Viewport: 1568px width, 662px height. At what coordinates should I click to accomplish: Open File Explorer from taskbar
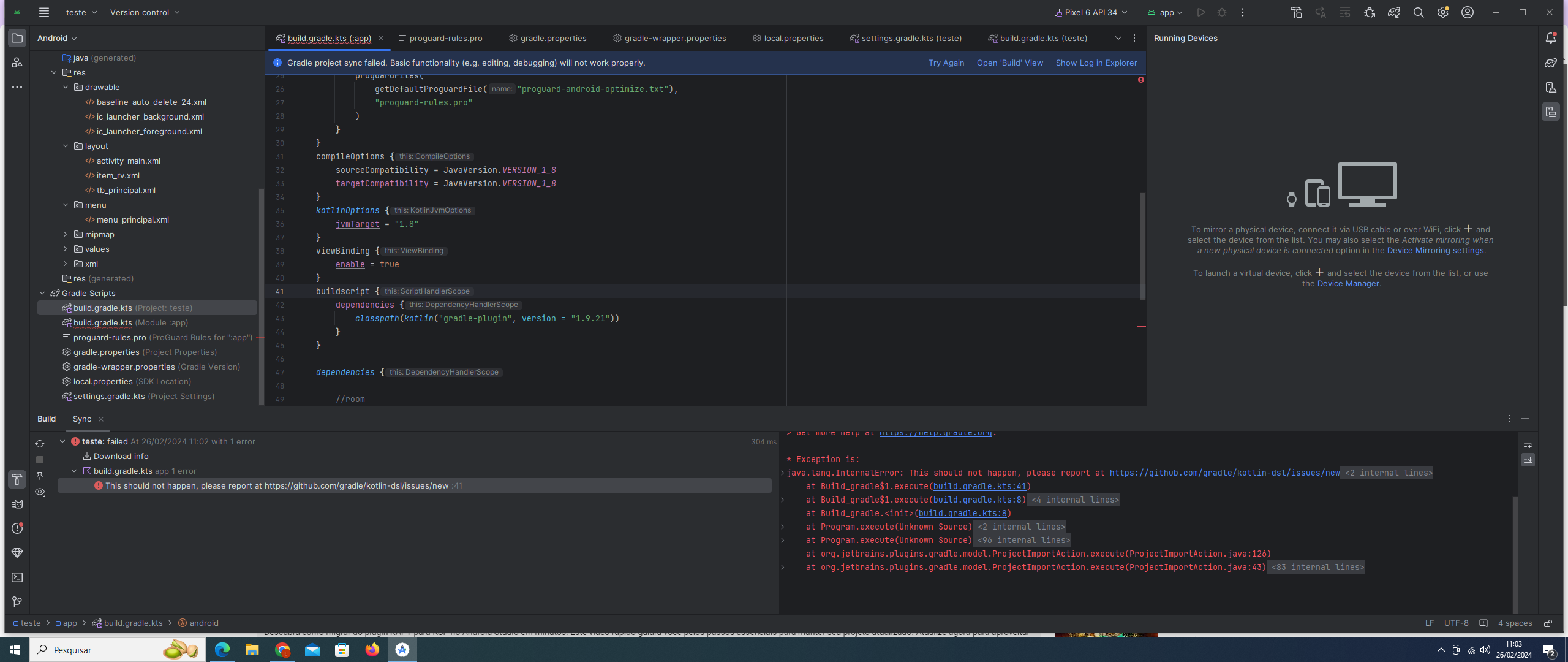pos(252,650)
